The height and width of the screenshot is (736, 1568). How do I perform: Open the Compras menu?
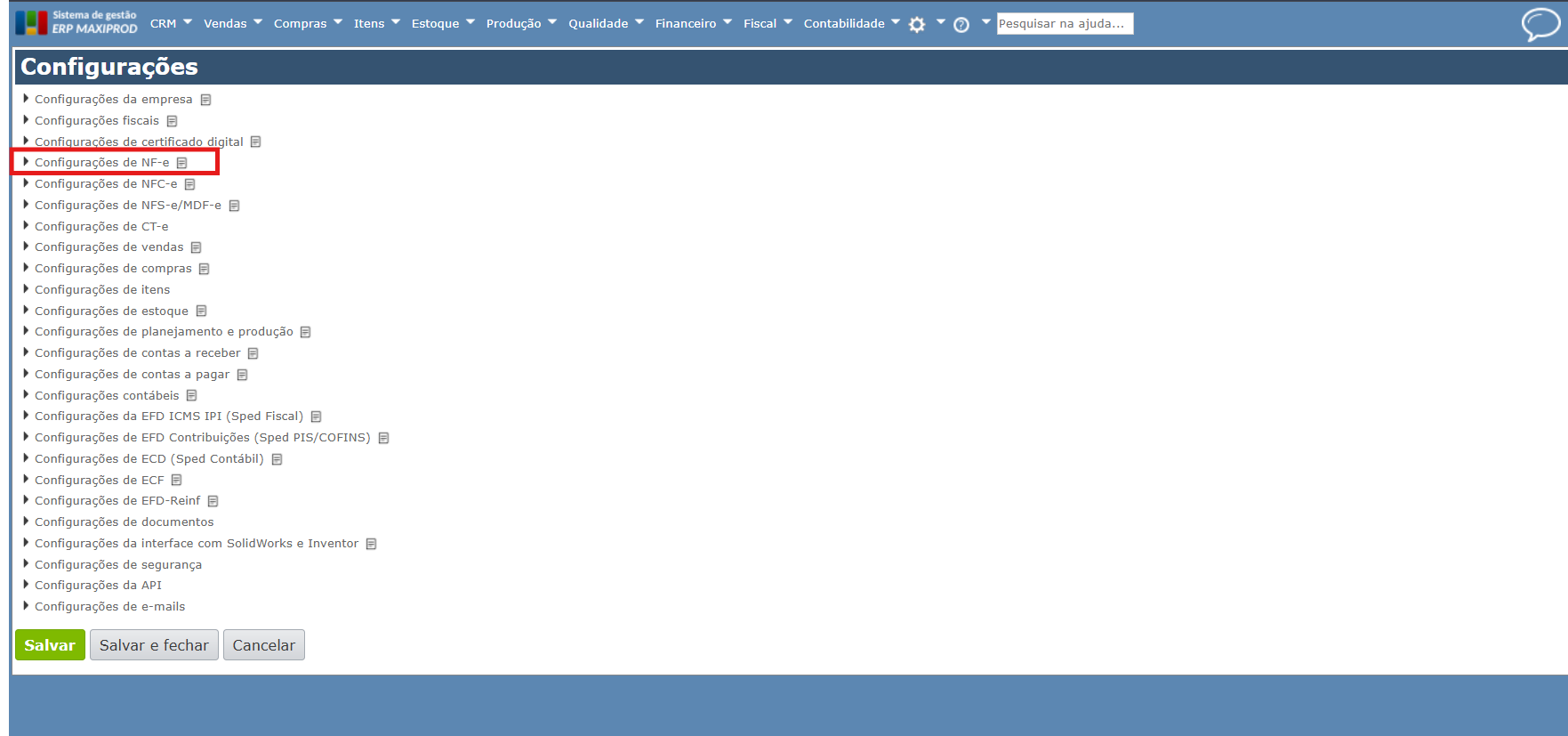point(308,24)
